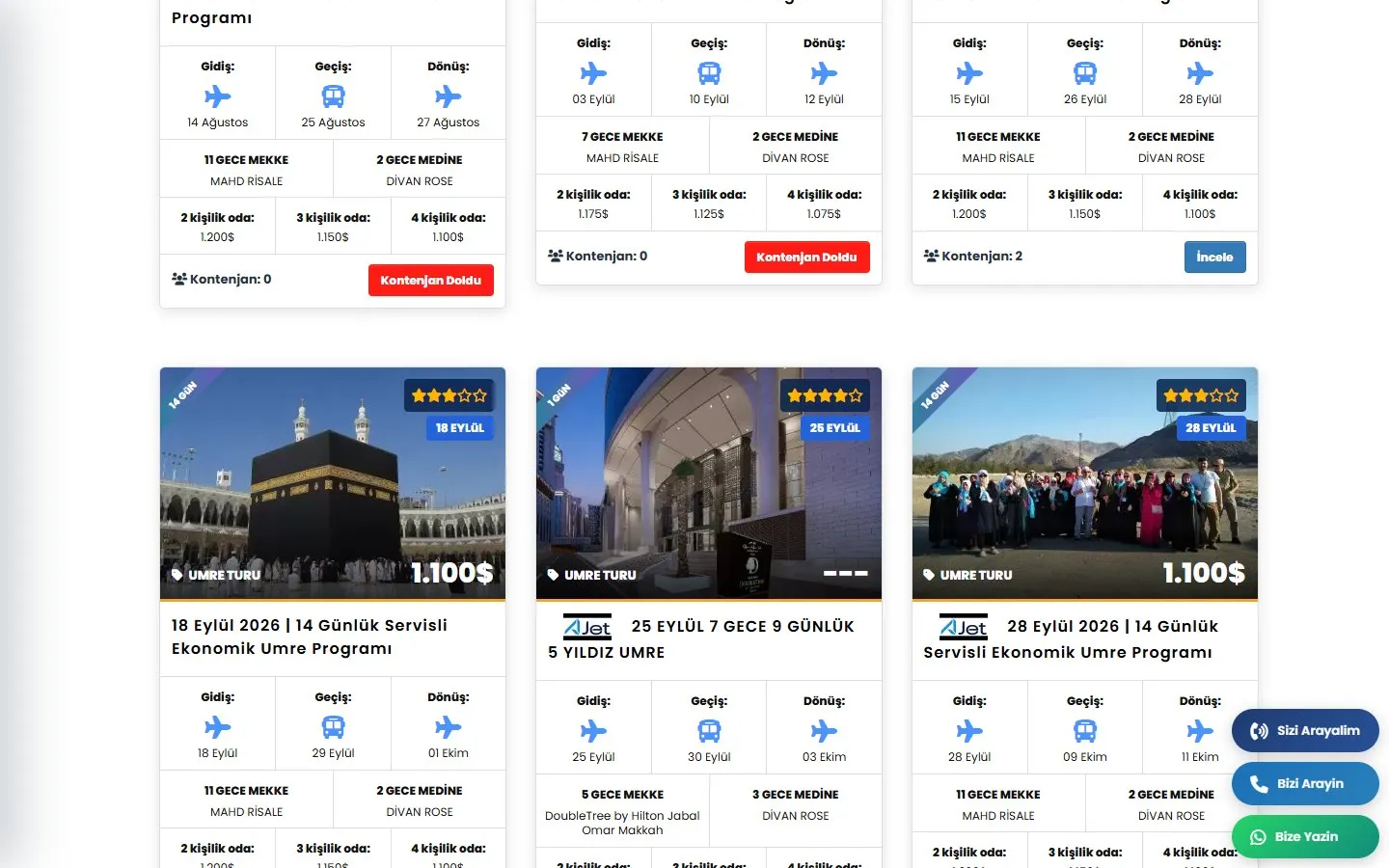The height and width of the screenshot is (868, 1389).
Task: Open the Sizi Arayalım callback button
Action: tap(1305, 730)
